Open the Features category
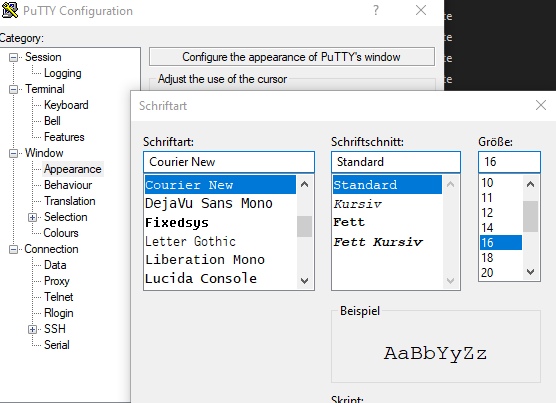This screenshot has height=403, width=556. click(64, 137)
